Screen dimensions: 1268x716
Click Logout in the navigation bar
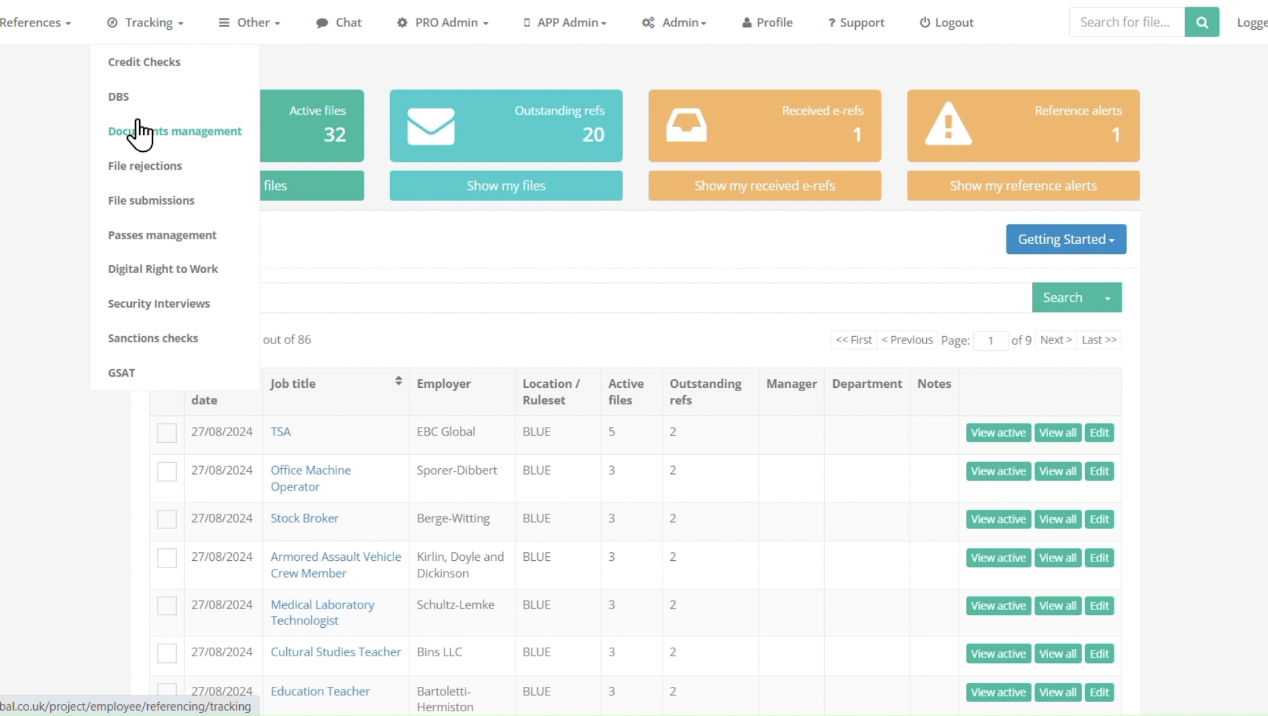946,22
